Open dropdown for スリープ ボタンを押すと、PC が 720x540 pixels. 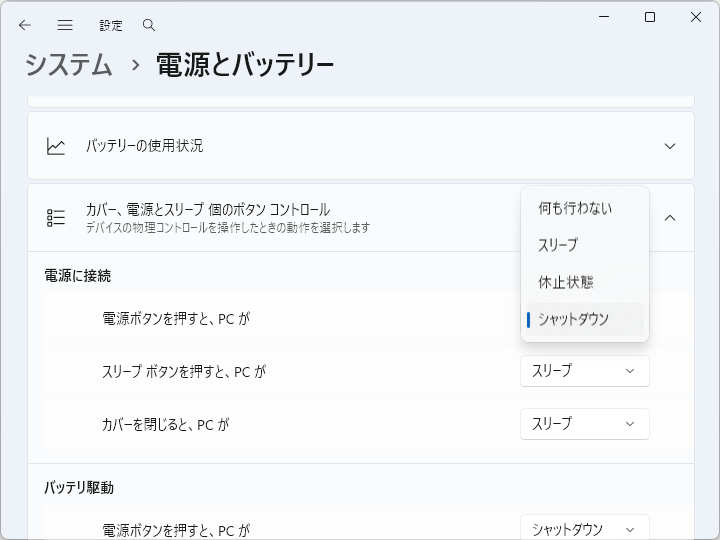coord(585,371)
